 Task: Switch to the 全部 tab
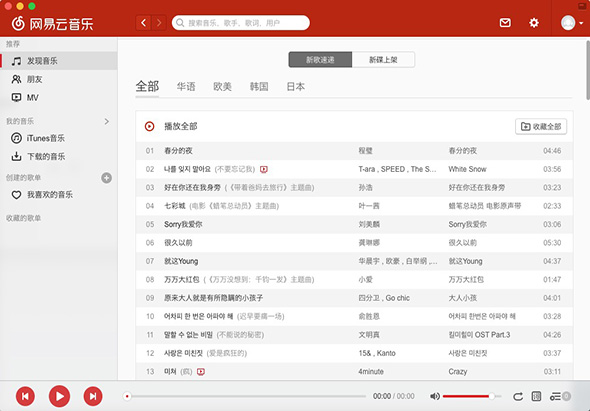[147, 86]
